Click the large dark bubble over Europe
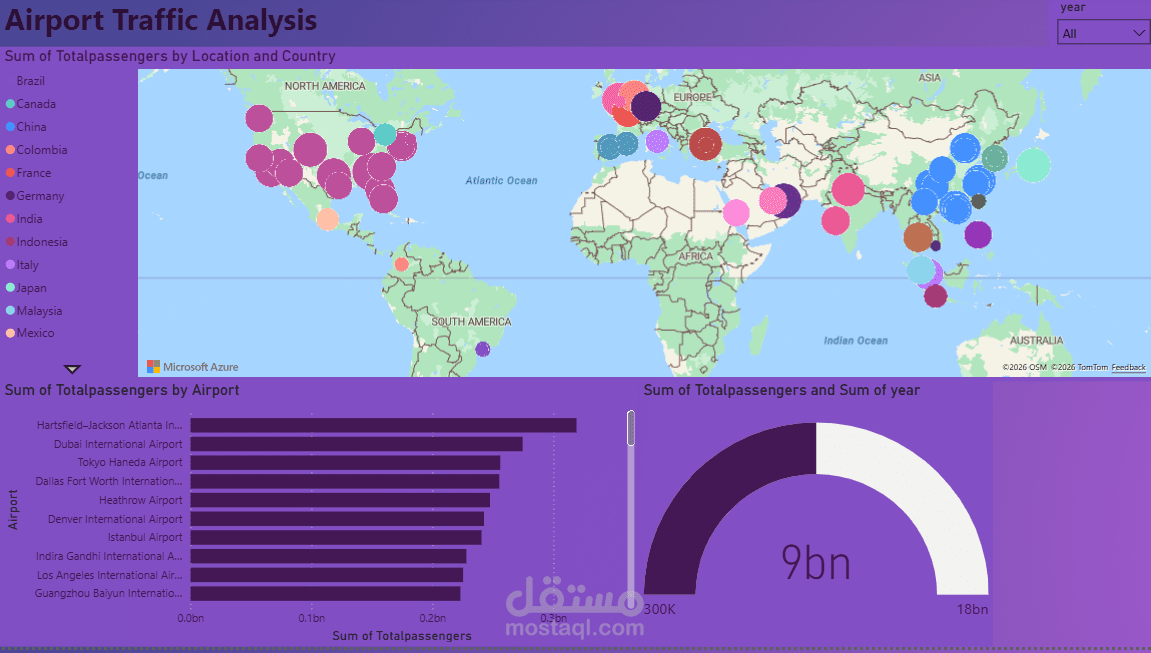Screen dimensions: 1151x653 [x=648, y=105]
